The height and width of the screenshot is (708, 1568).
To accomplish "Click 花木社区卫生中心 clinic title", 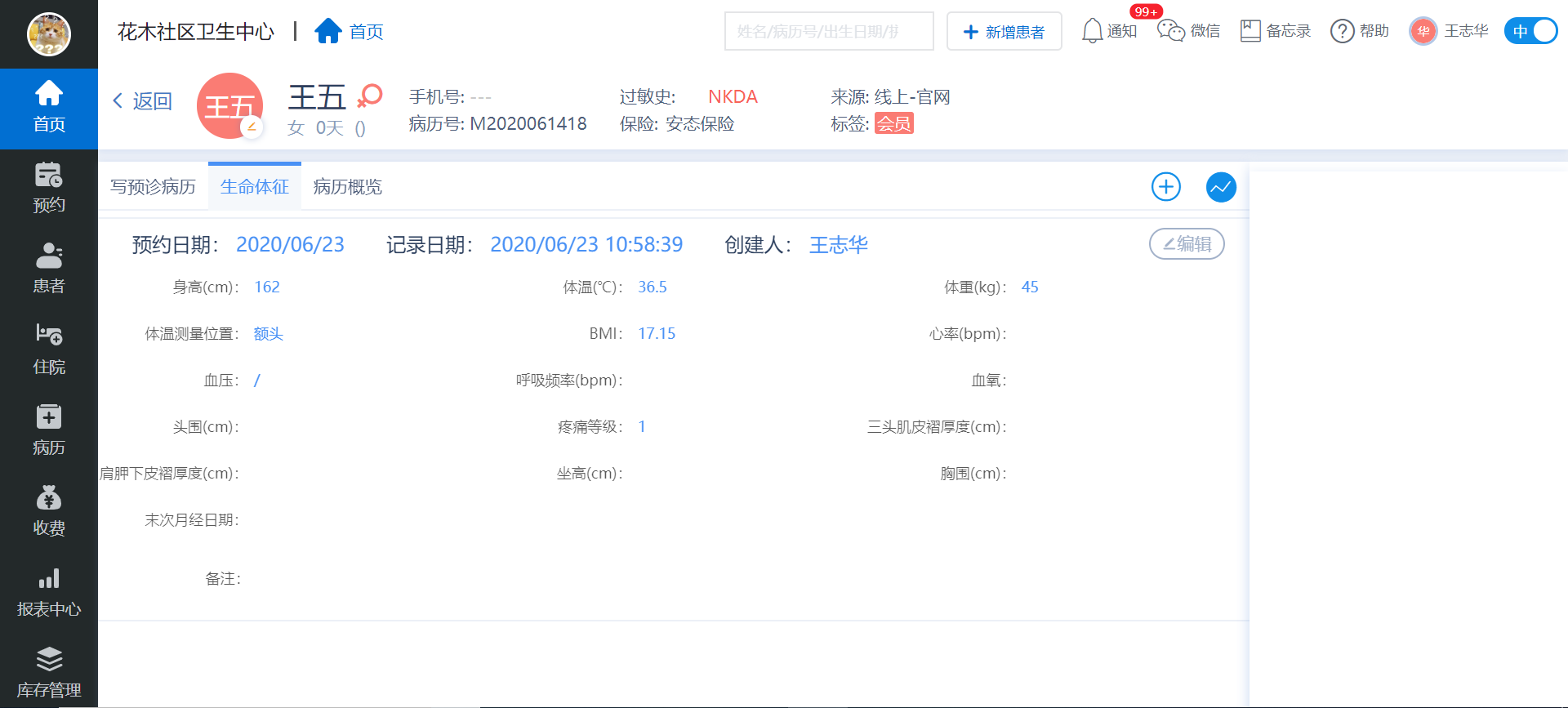I will 196,31.
